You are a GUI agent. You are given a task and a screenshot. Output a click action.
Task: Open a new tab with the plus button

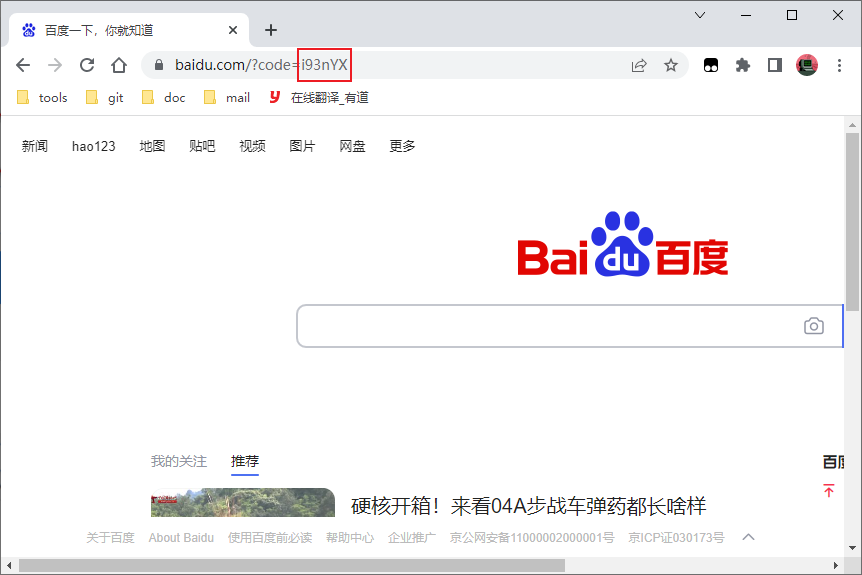[x=270, y=30]
